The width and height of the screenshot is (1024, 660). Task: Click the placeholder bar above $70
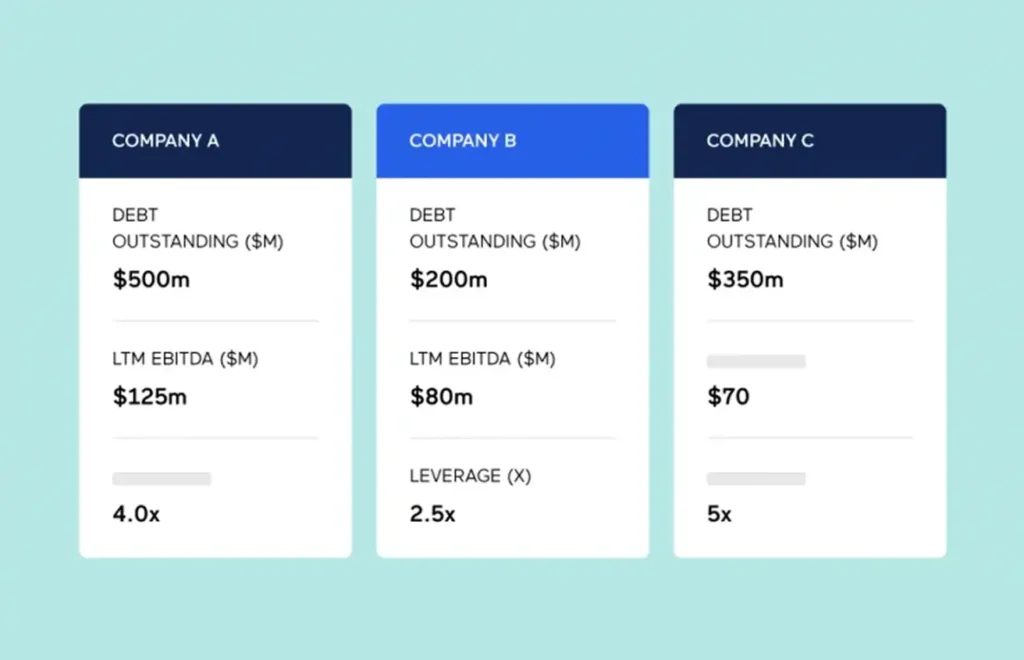coord(756,361)
